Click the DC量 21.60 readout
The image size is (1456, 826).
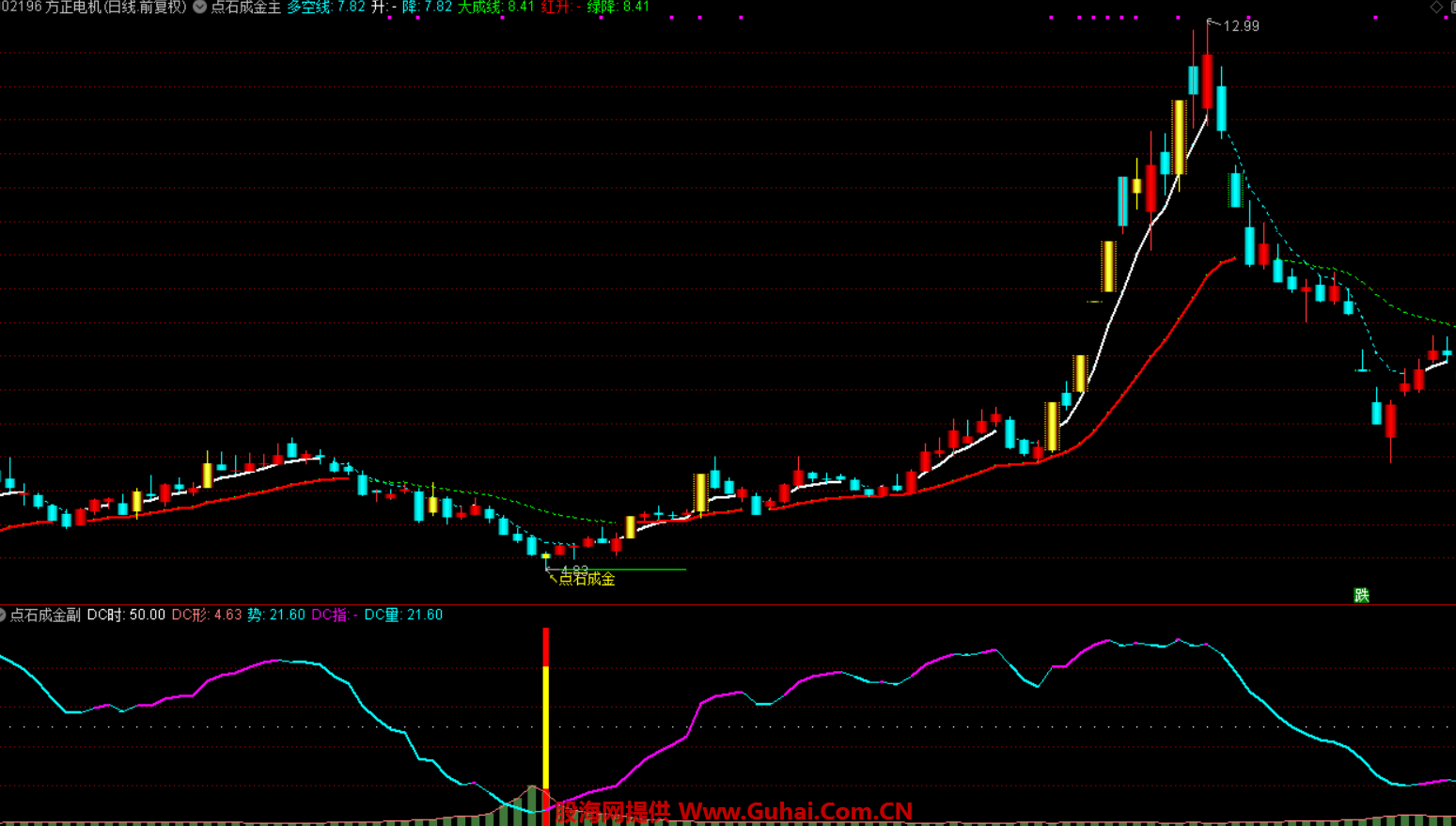click(403, 615)
